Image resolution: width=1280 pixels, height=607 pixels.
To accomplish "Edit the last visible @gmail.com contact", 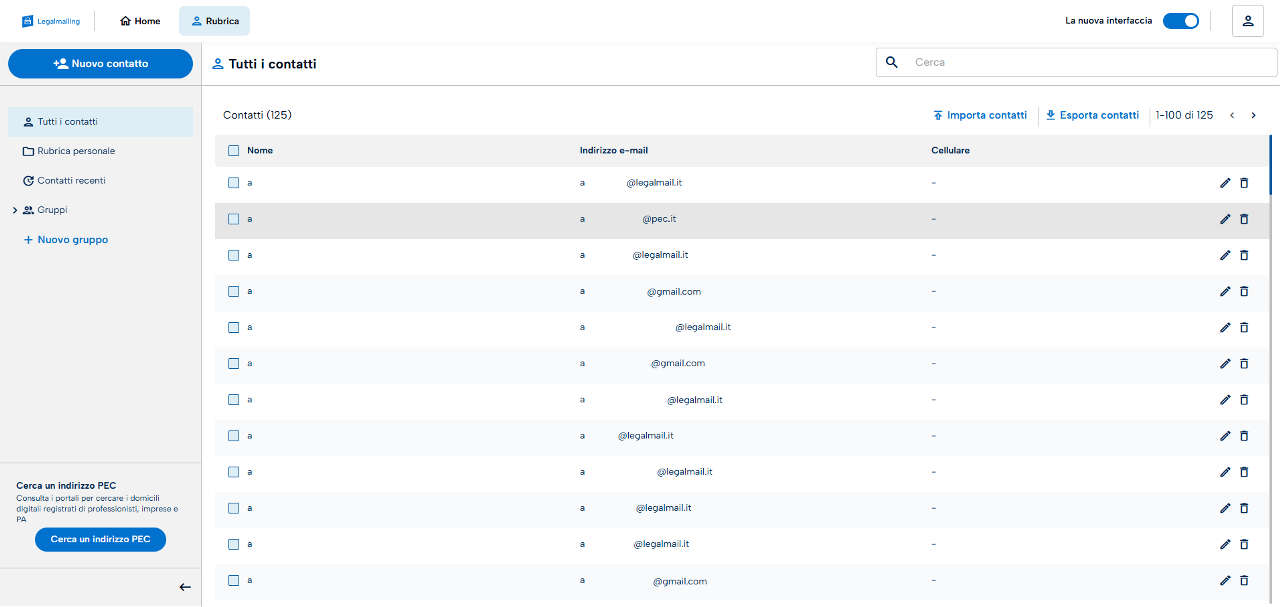I will click(x=1225, y=580).
